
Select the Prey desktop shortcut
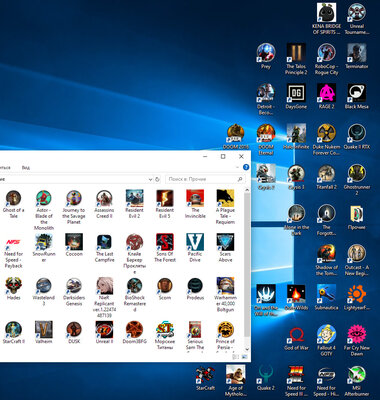pos(266,56)
